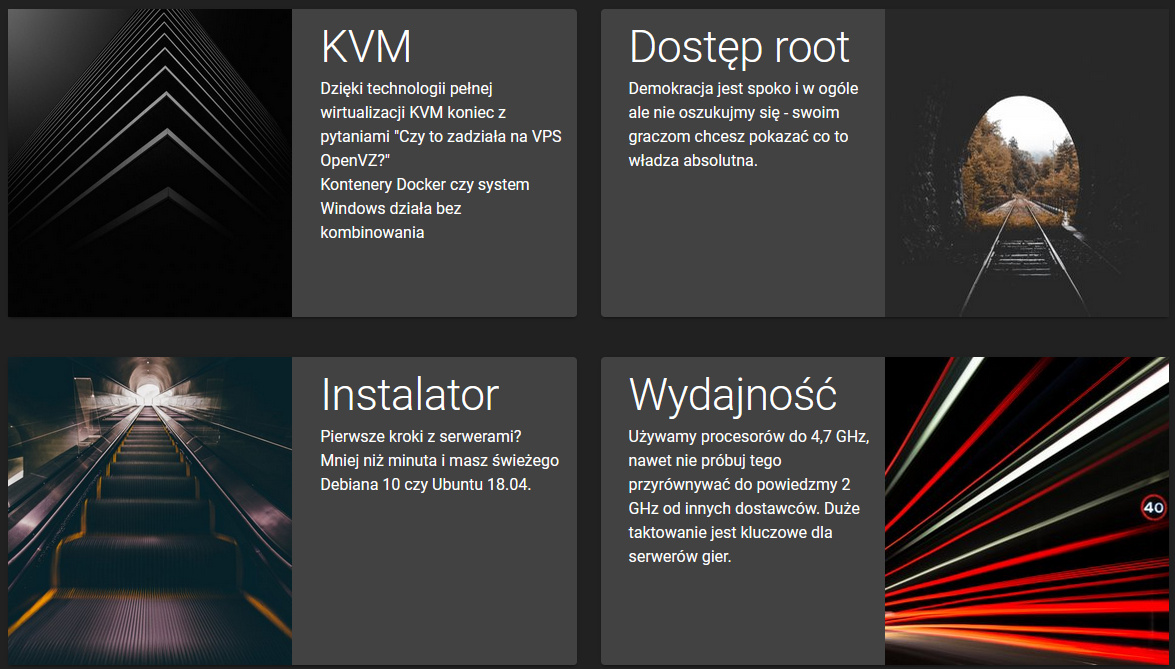
Task: Open the dark building image in KVM card
Action: [x=150, y=163]
